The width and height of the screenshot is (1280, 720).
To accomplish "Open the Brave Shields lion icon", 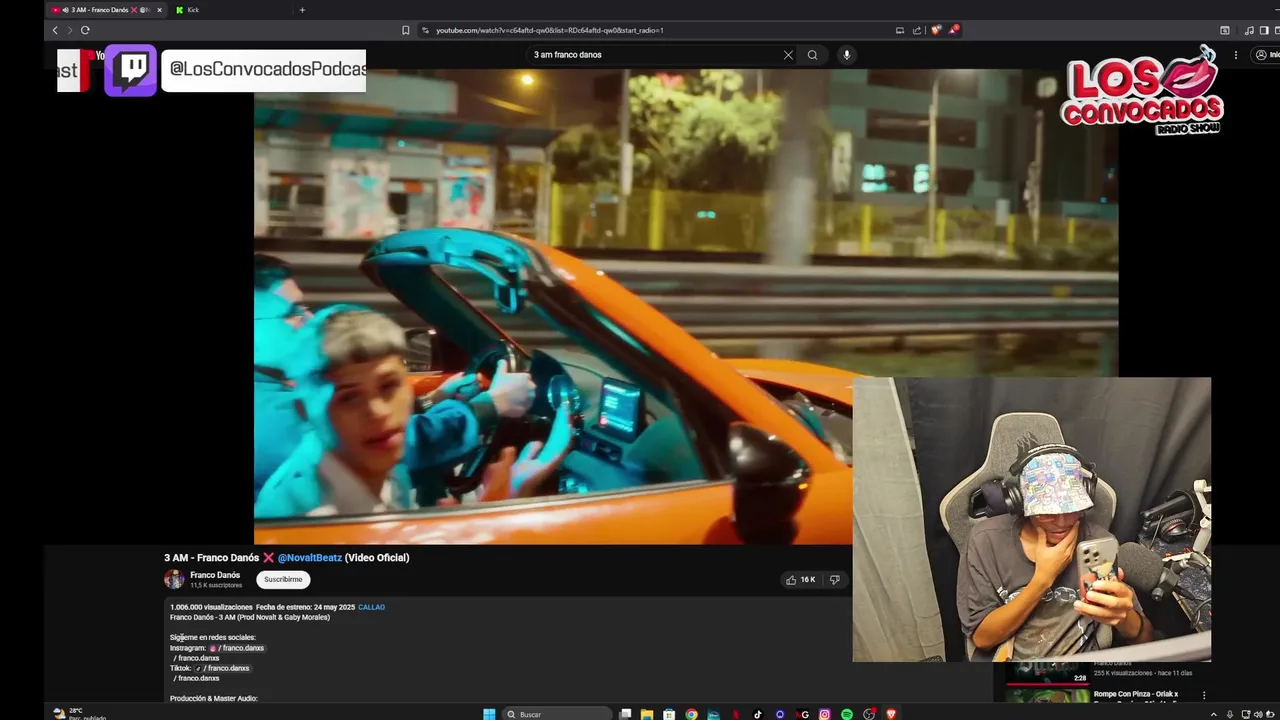I will [x=935, y=30].
